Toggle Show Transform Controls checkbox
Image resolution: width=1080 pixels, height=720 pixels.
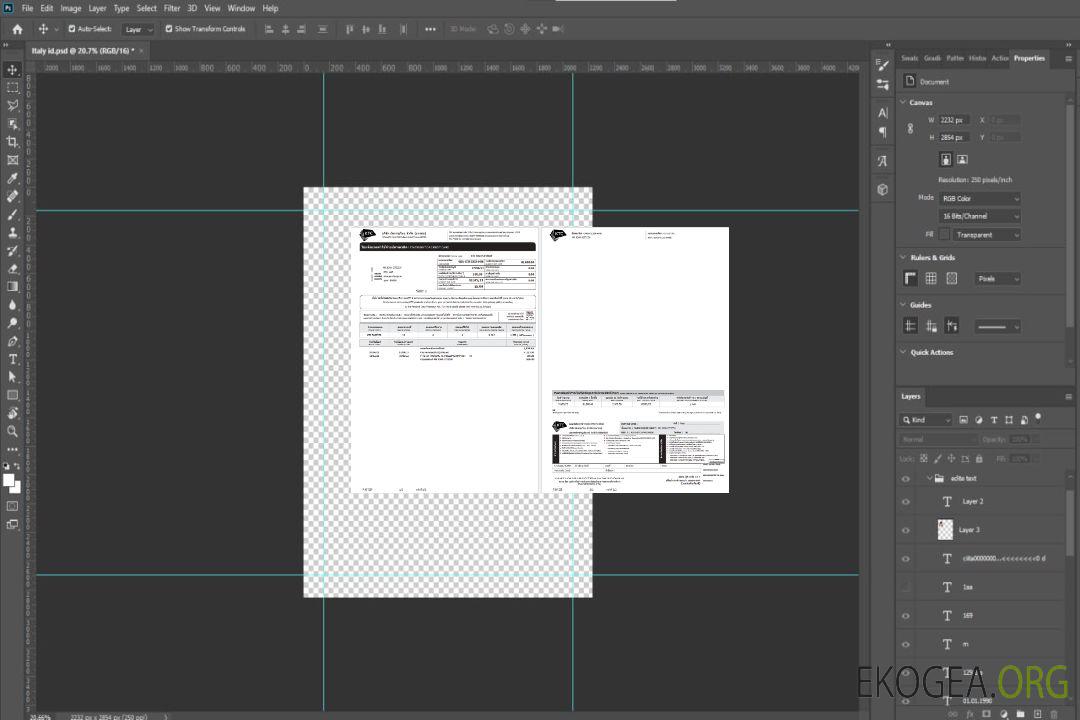tap(169, 29)
